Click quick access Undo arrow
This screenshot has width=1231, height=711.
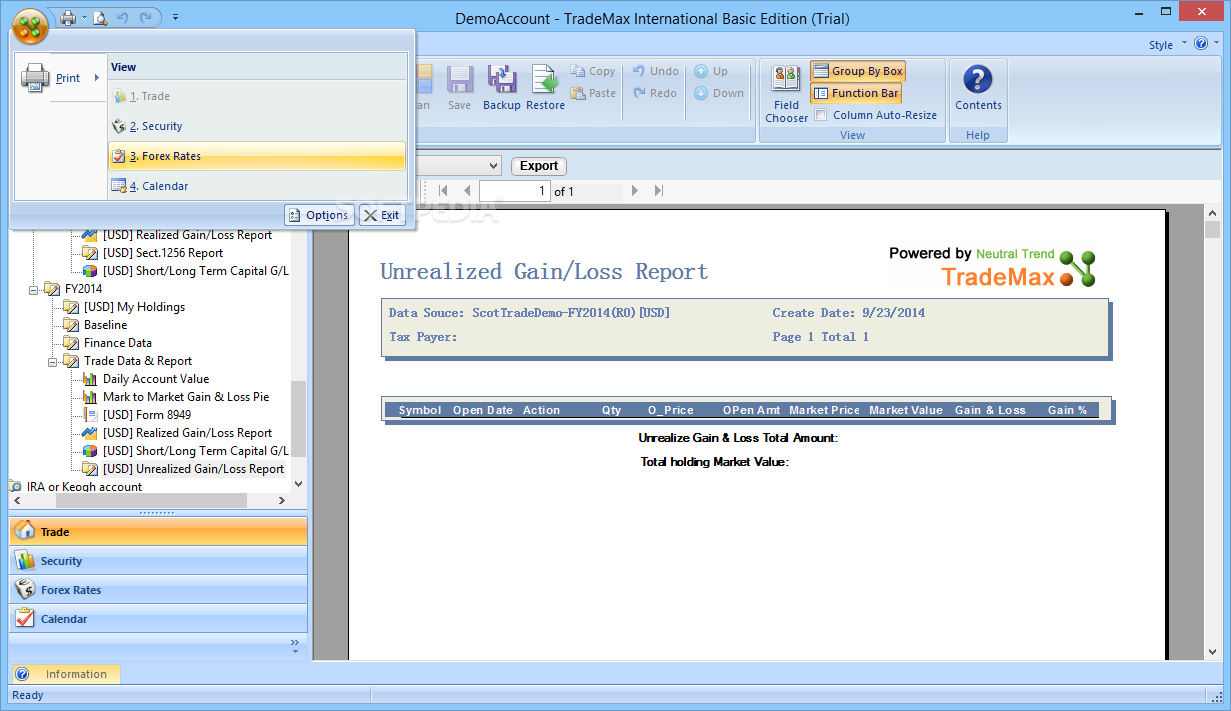(123, 17)
